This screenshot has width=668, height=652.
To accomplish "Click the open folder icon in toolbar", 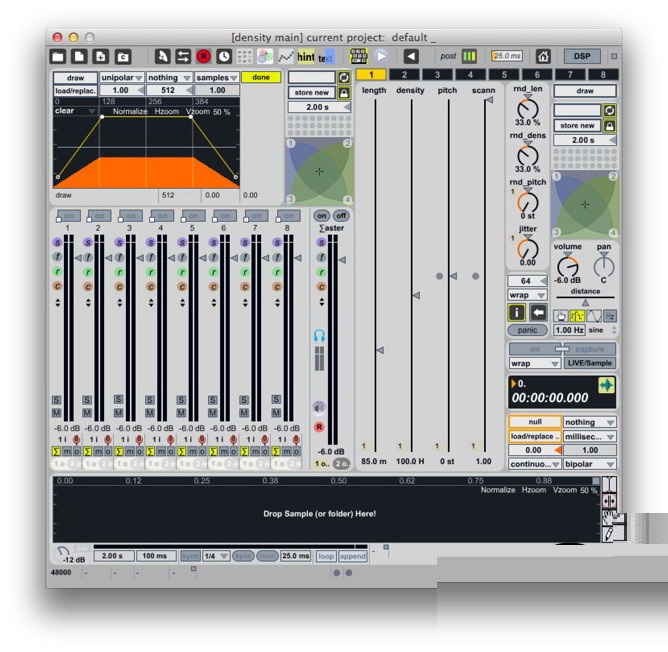I will tap(58, 56).
